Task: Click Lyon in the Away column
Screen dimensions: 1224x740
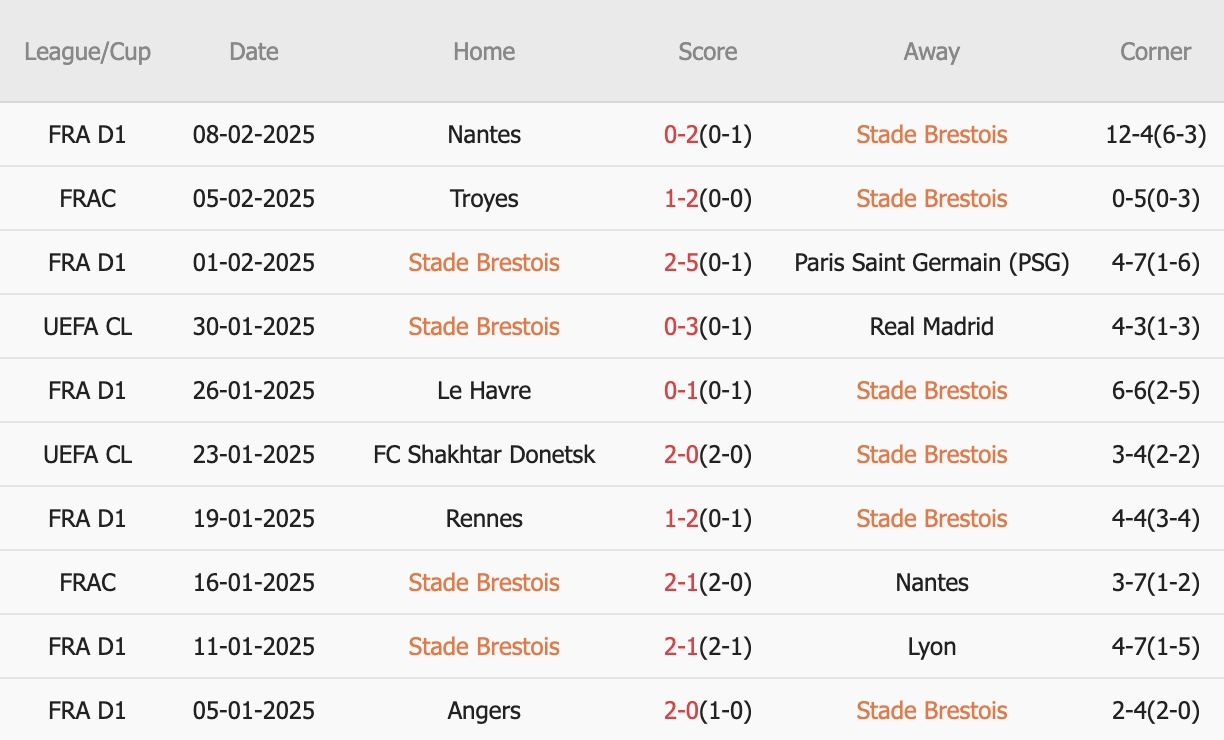Action: (931, 646)
